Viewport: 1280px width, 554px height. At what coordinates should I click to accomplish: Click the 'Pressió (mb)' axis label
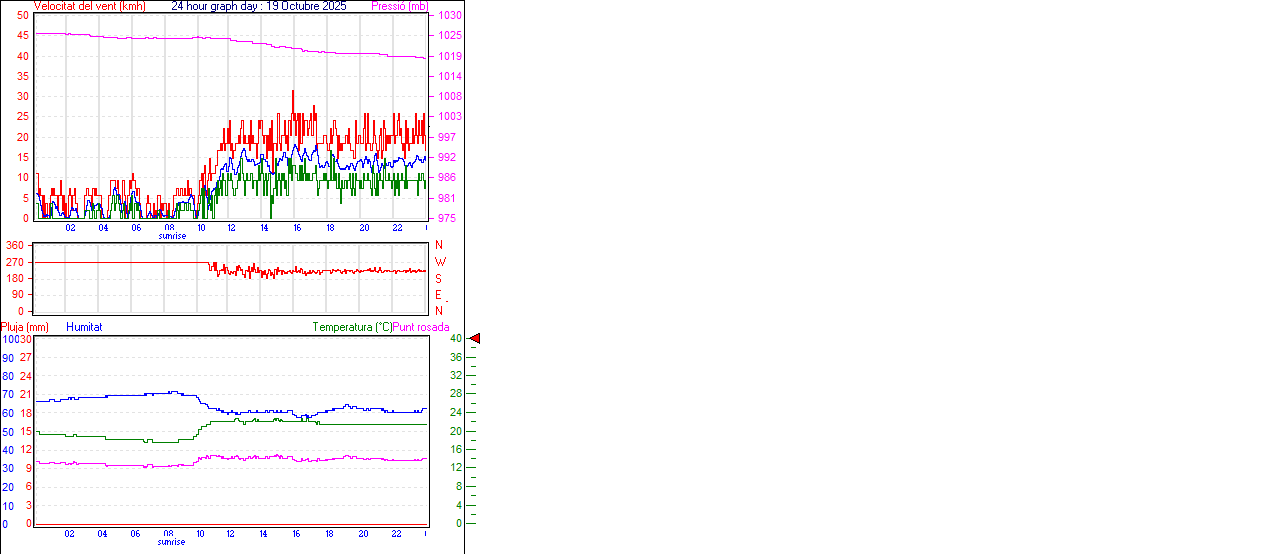399,6
